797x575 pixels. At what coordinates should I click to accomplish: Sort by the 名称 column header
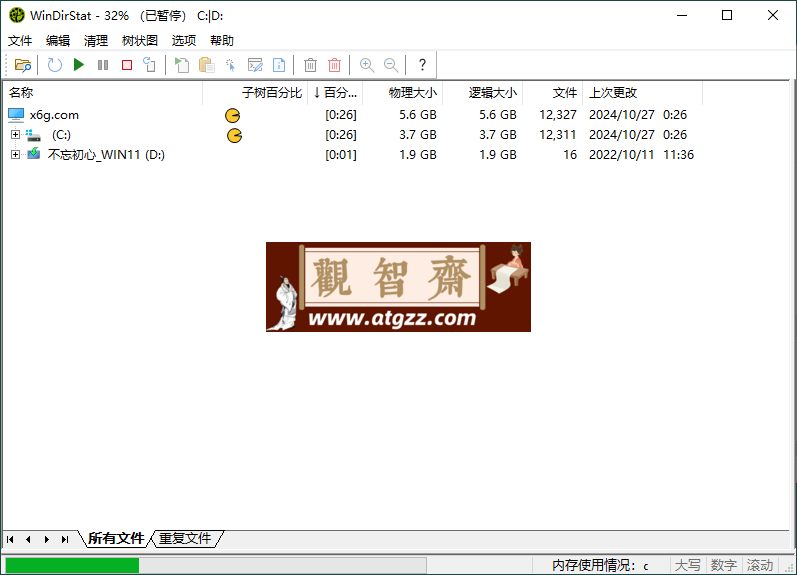(103, 93)
